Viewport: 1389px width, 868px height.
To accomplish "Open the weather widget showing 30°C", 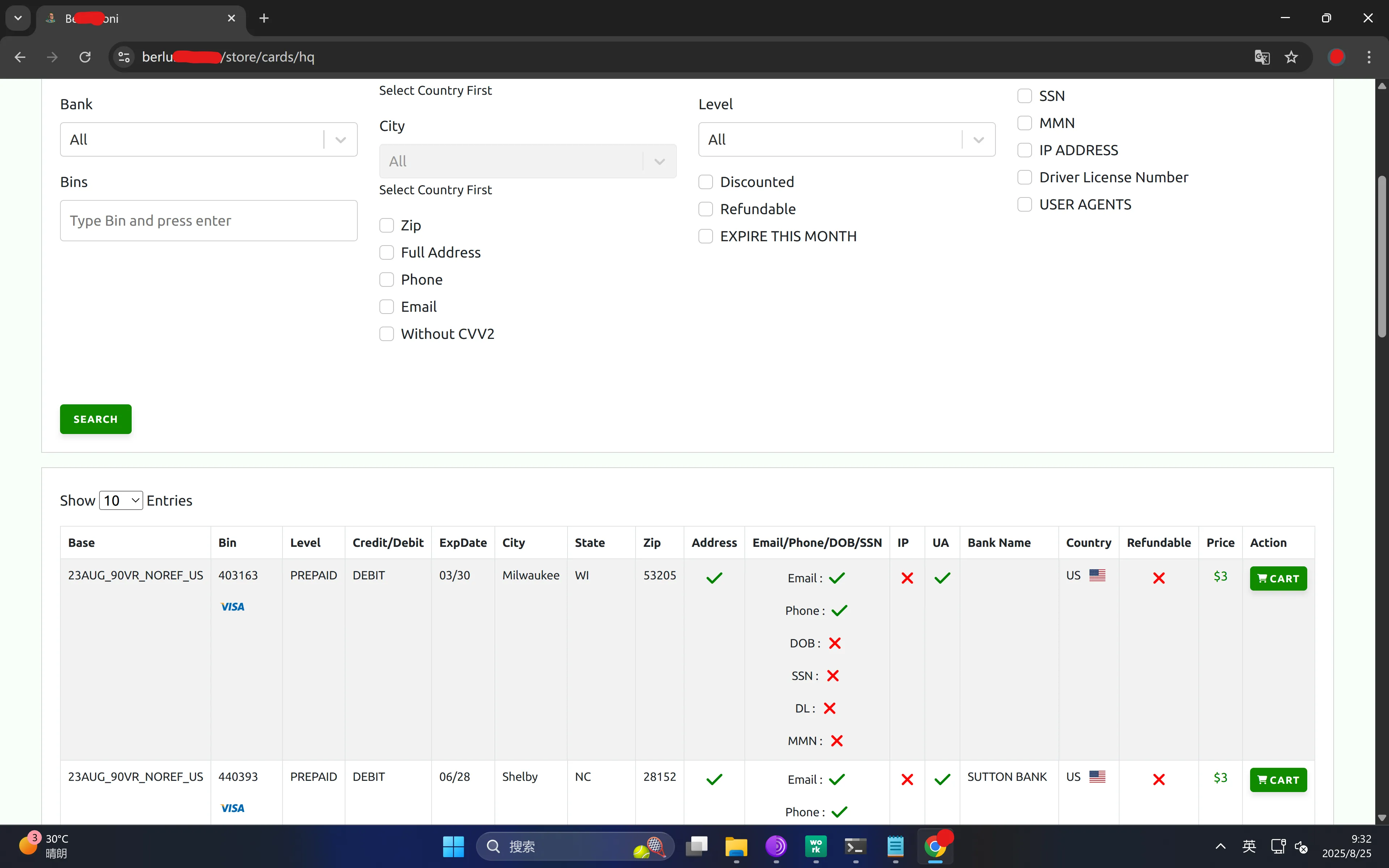I will [x=44, y=846].
